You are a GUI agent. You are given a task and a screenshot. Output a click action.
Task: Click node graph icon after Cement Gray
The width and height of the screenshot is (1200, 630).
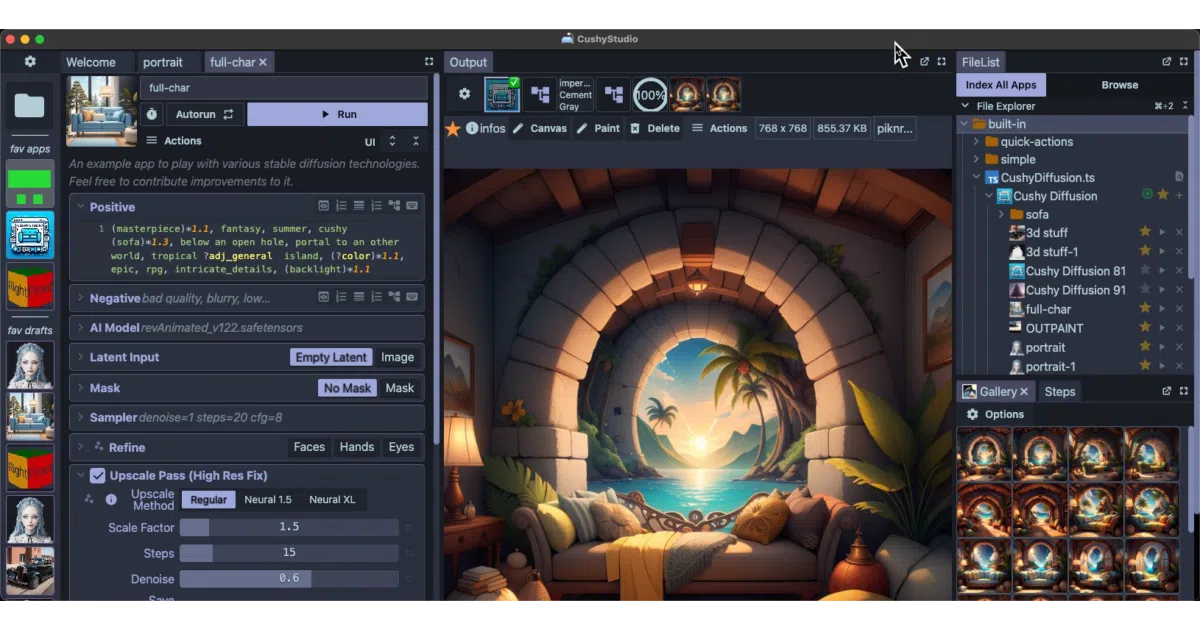tap(613, 95)
